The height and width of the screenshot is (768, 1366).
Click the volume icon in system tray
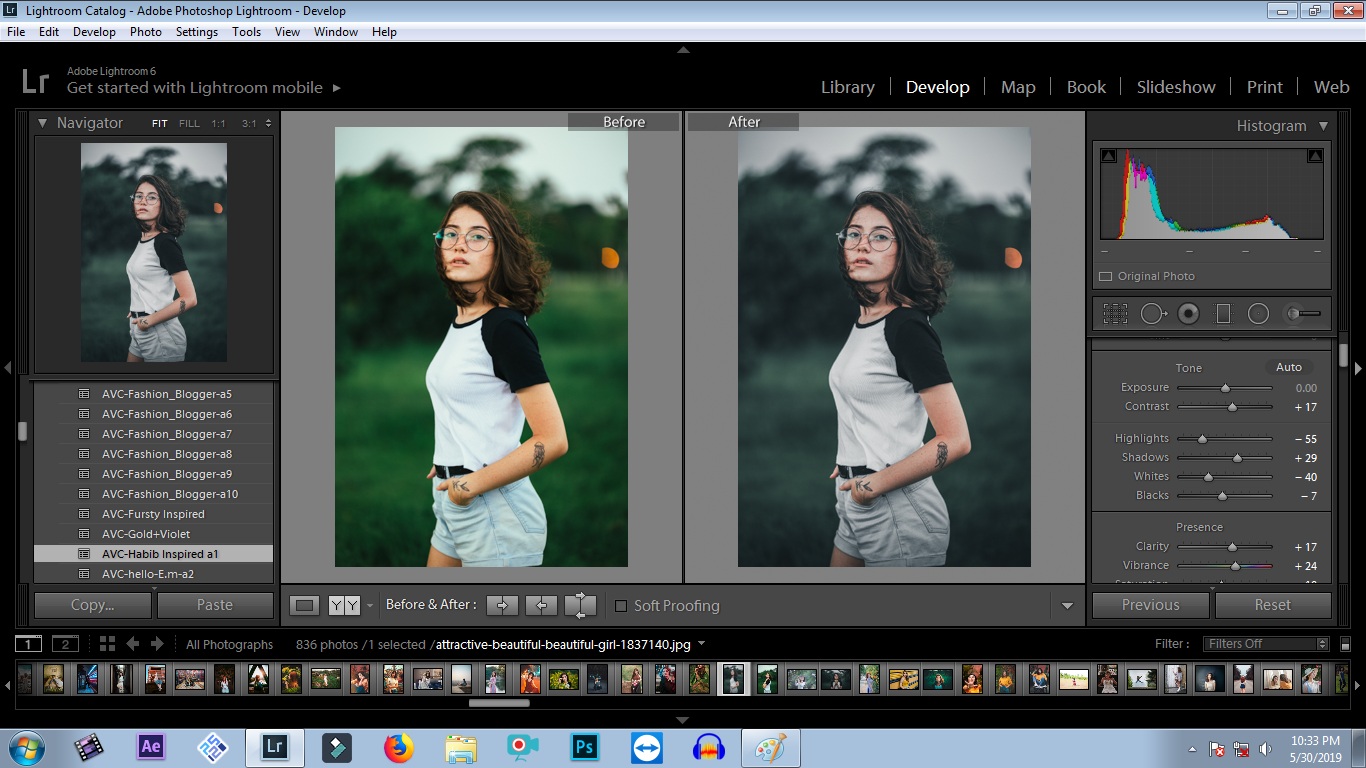click(1265, 748)
